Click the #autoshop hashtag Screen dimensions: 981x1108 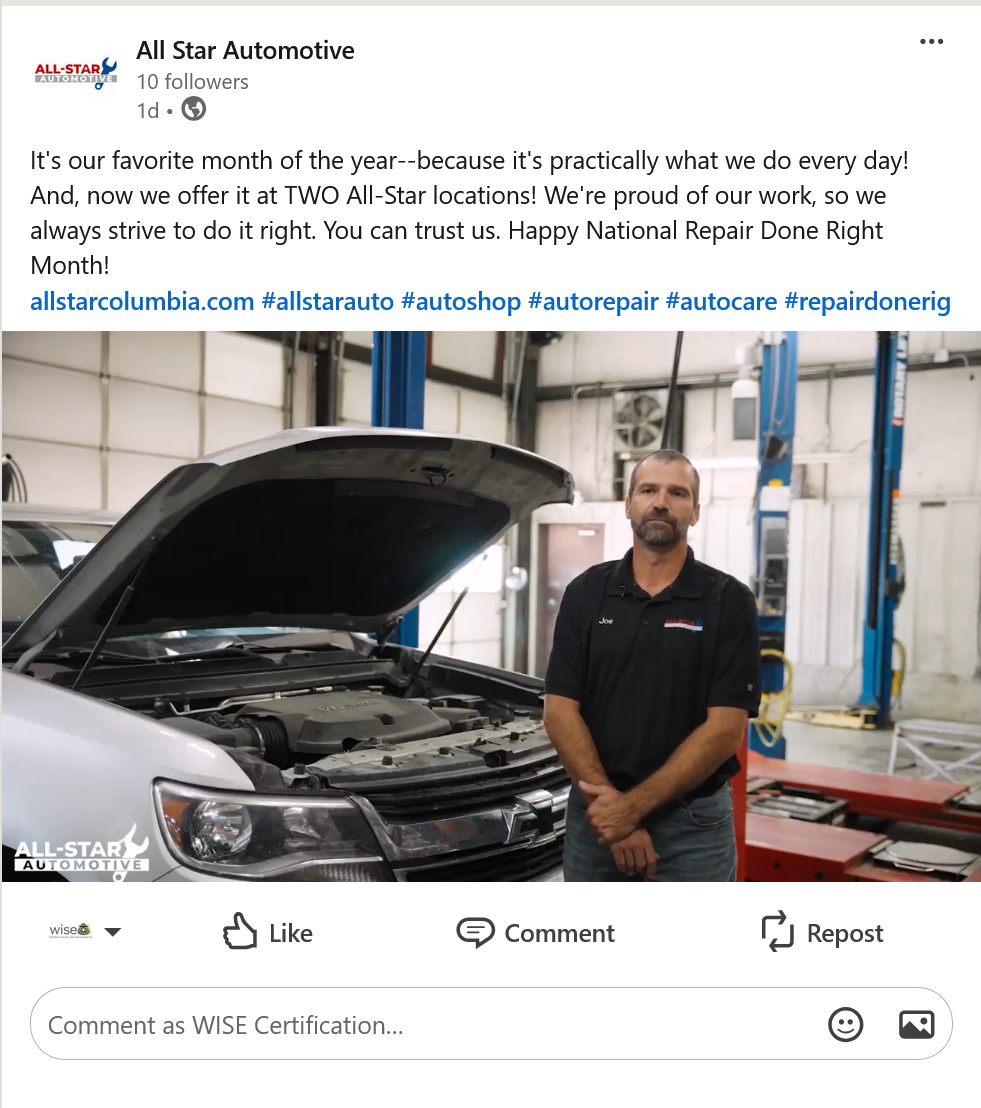[461, 302]
